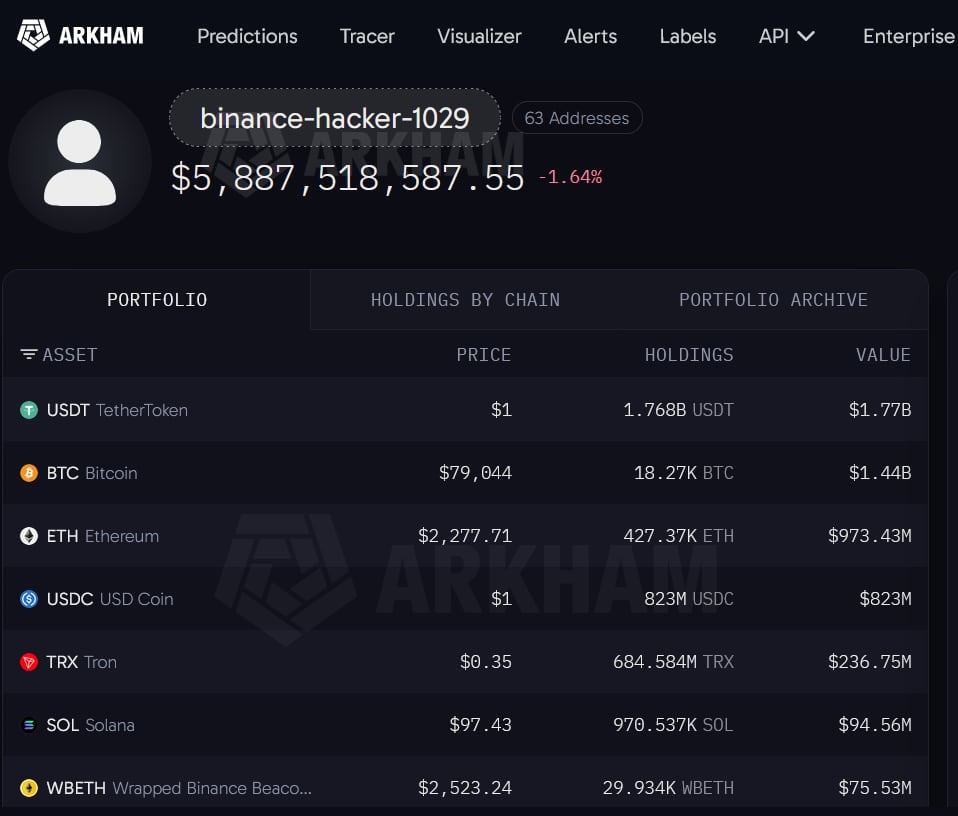Open the Tracer tool
The height and width of the screenshot is (816, 958).
[x=367, y=36]
